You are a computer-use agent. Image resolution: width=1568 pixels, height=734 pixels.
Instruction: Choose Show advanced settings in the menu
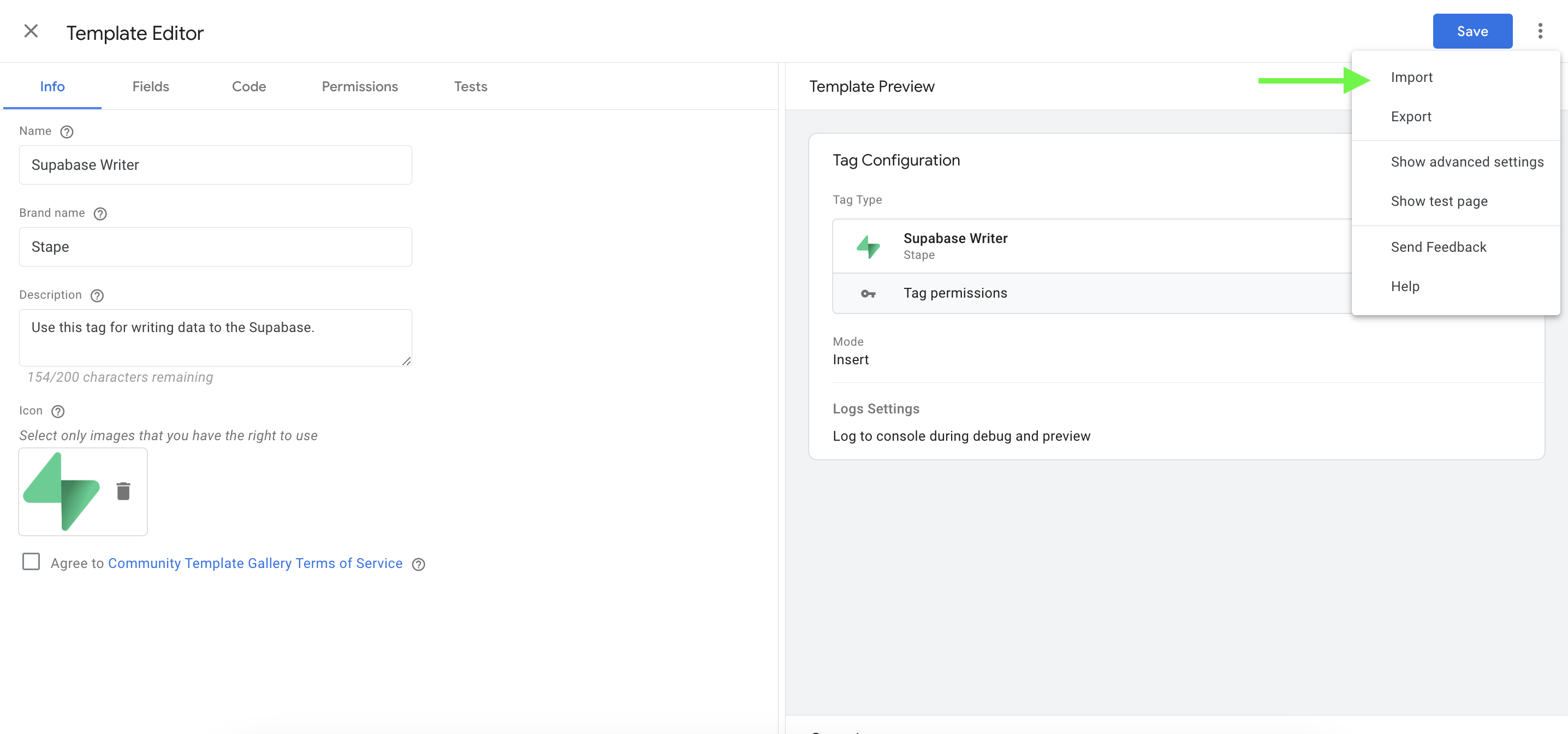tap(1456, 162)
